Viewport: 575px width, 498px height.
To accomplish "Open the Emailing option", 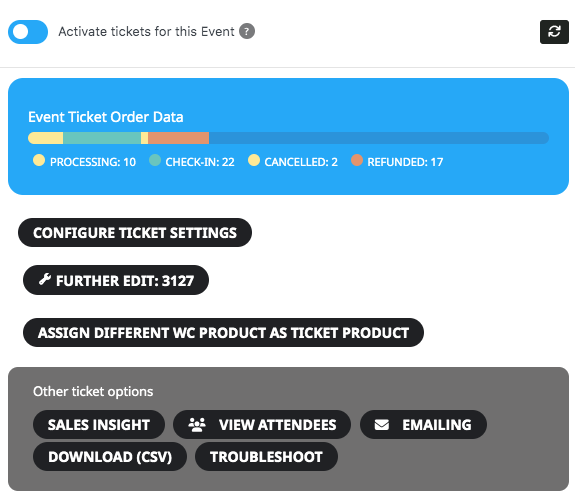I will [x=423, y=425].
